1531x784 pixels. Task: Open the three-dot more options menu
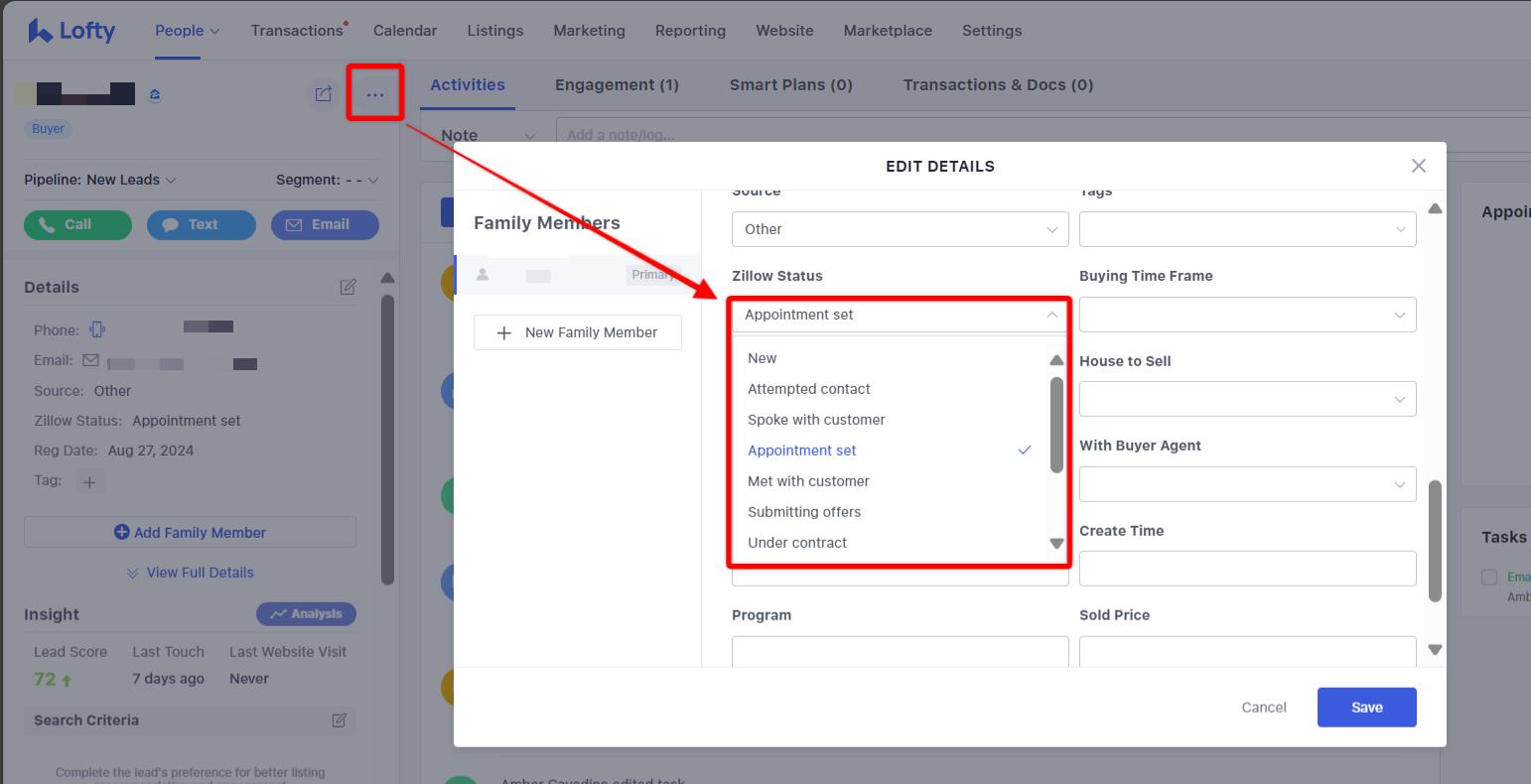tap(374, 94)
